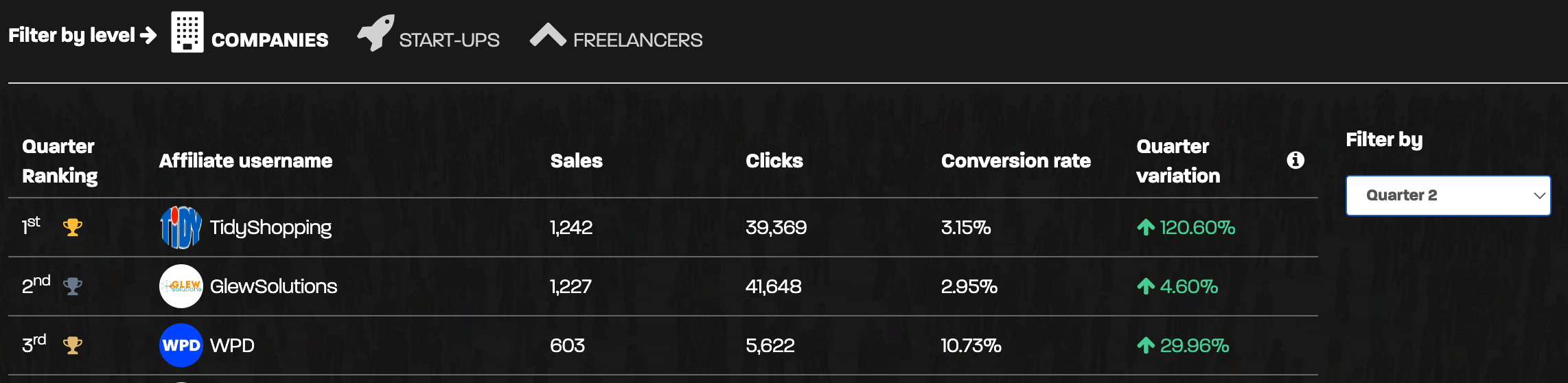Expand the quarter selector using its chevron arrow
Viewport: 1568px width, 383px height.
pyautogui.click(x=1539, y=196)
